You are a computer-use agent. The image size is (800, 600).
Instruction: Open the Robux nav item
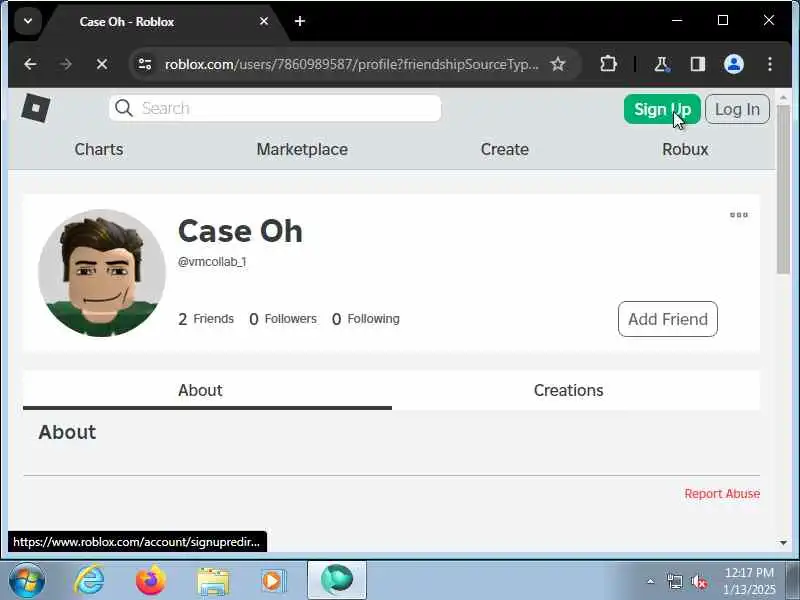[x=685, y=149]
